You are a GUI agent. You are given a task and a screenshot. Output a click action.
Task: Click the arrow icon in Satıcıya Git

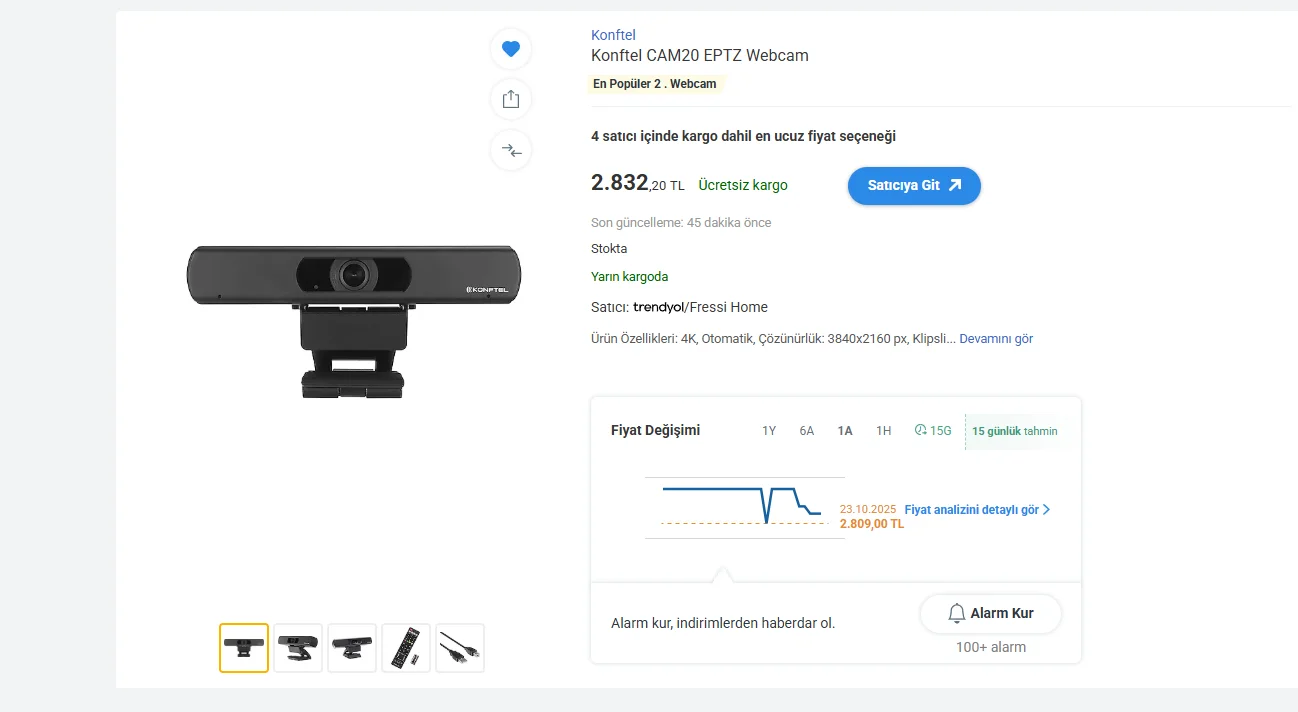(x=955, y=185)
